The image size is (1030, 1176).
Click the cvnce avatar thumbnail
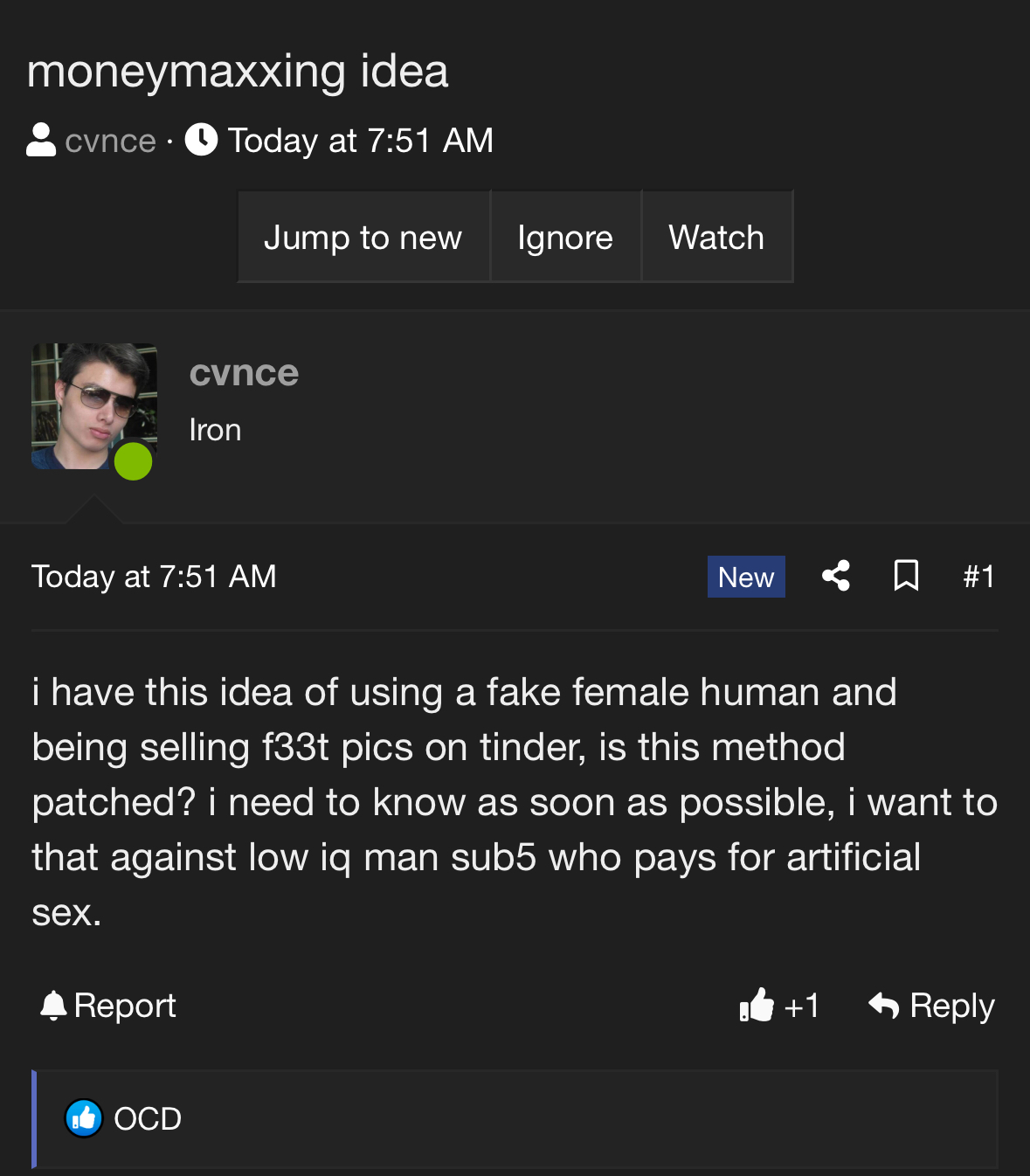tap(94, 407)
